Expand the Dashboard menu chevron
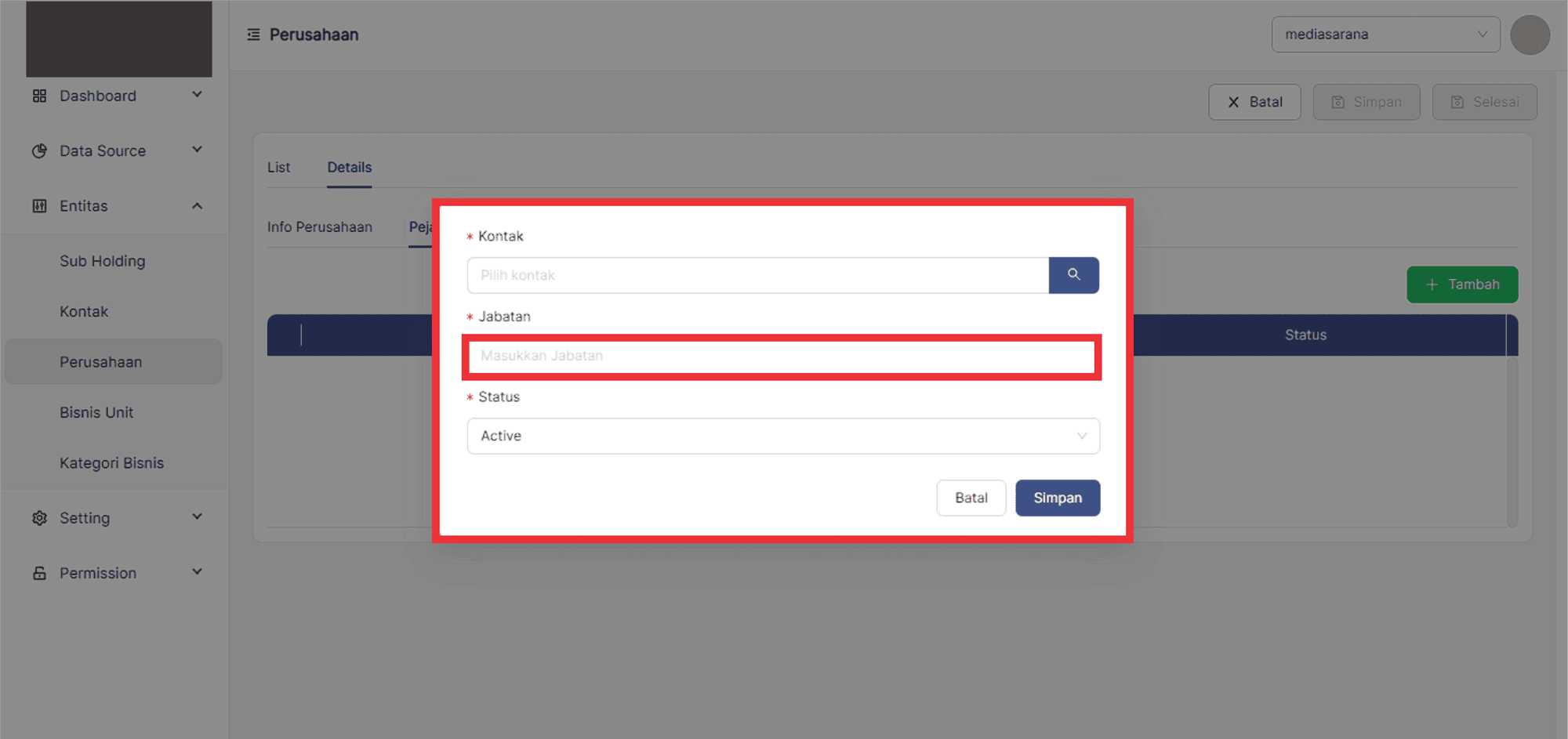 197,95
